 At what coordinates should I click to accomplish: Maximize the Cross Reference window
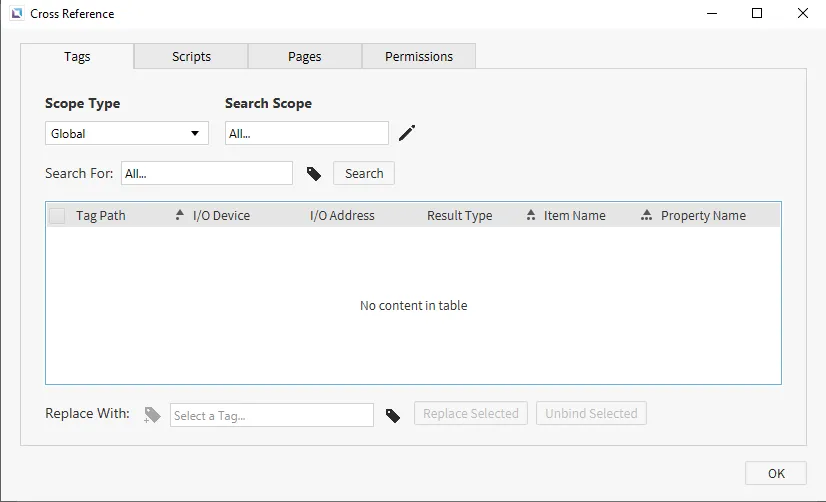click(757, 14)
